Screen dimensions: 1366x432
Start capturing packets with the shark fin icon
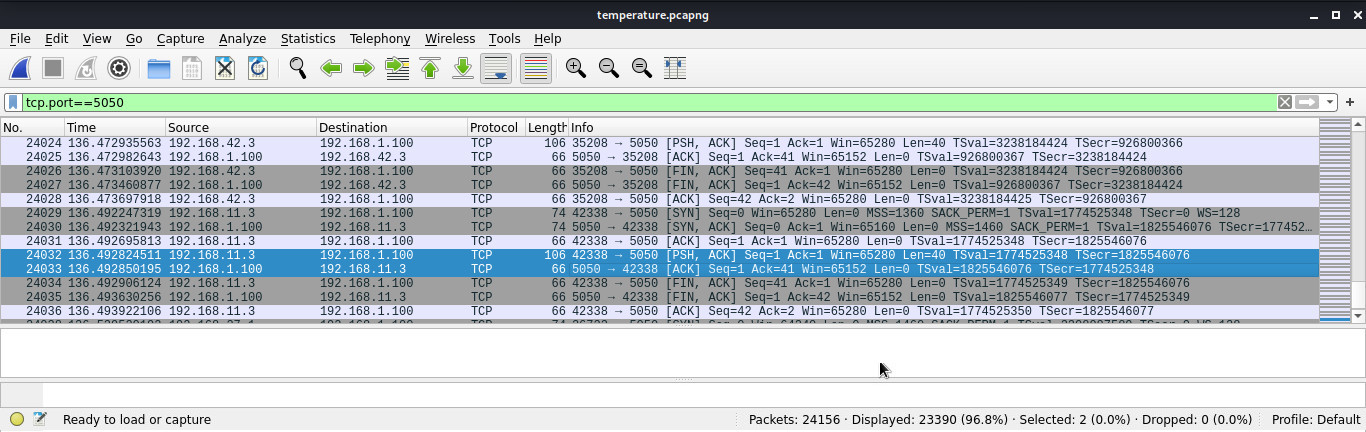pyautogui.click(x=21, y=68)
